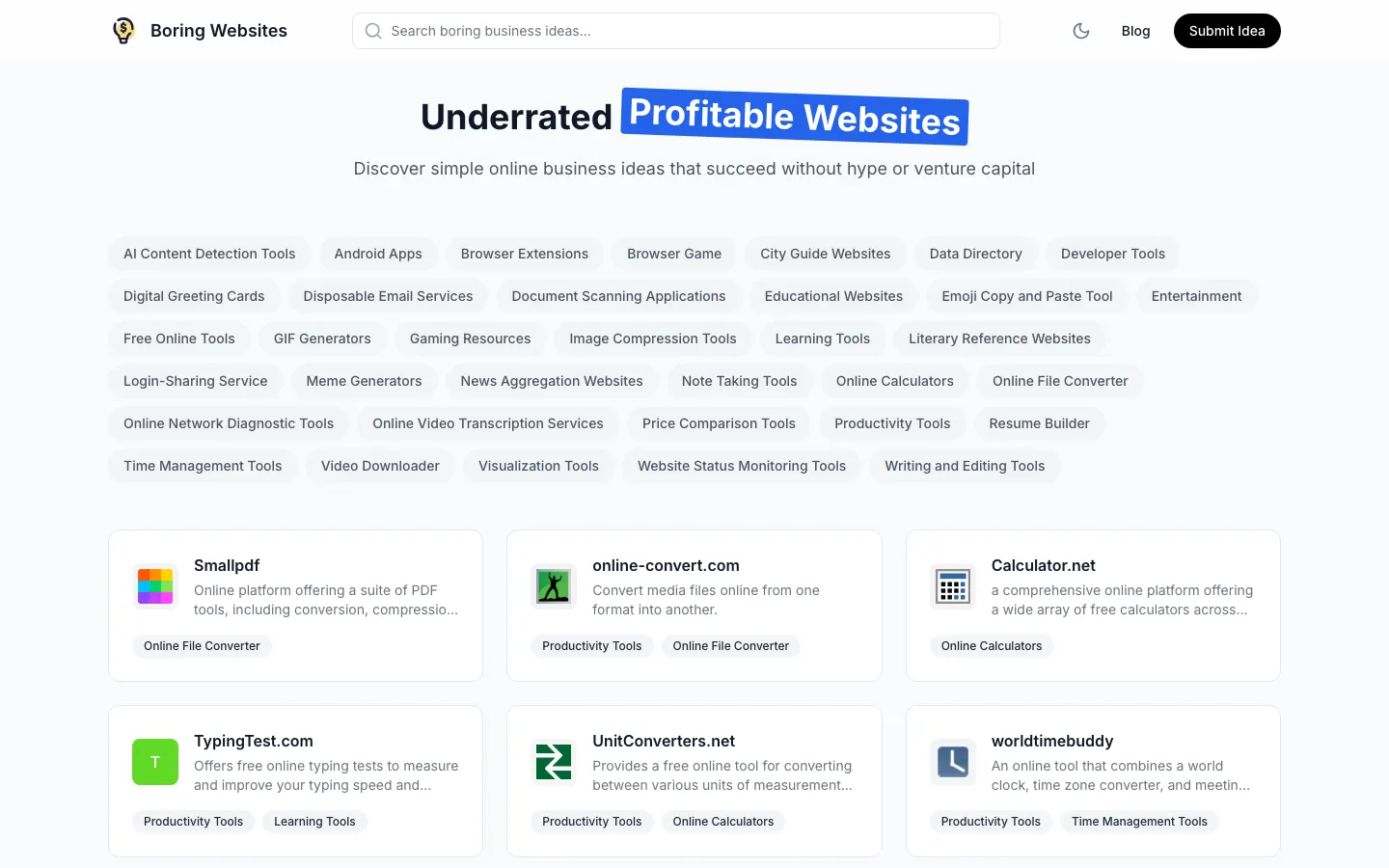This screenshot has height=868, width=1389.
Task: Click the Boring Websites lightbulb logo
Action: pyautogui.click(x=123, y=31)
